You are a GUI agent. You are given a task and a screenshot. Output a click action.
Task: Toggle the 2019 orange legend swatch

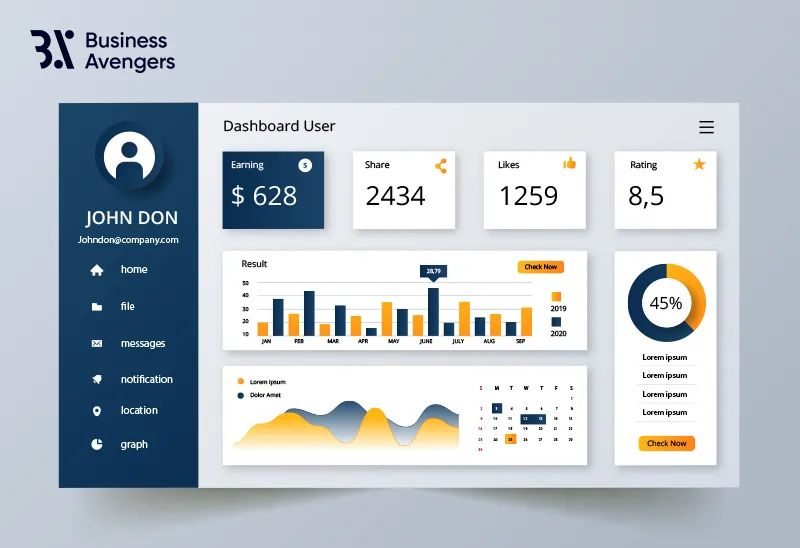point(556,296)
